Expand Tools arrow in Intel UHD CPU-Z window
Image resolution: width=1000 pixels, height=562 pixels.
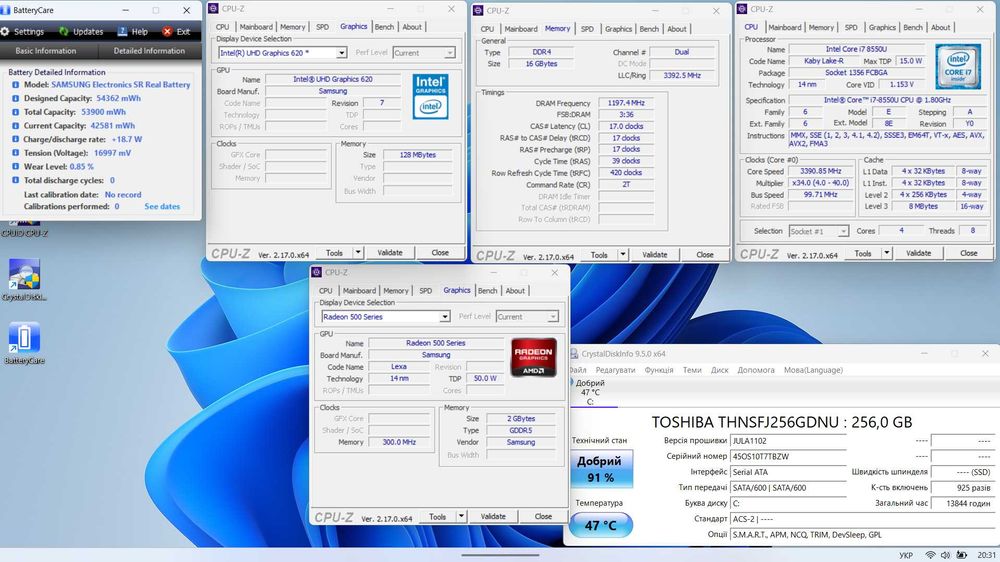[358, 253]
